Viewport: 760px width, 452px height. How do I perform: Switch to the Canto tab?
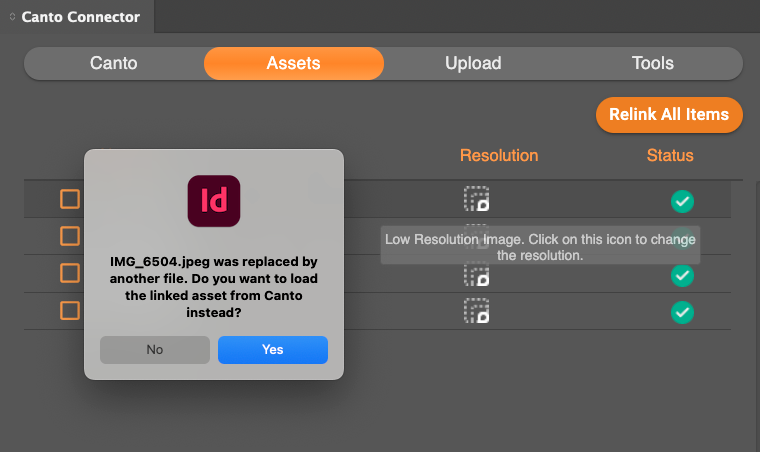pyautogui.click(x=113, y=63)
